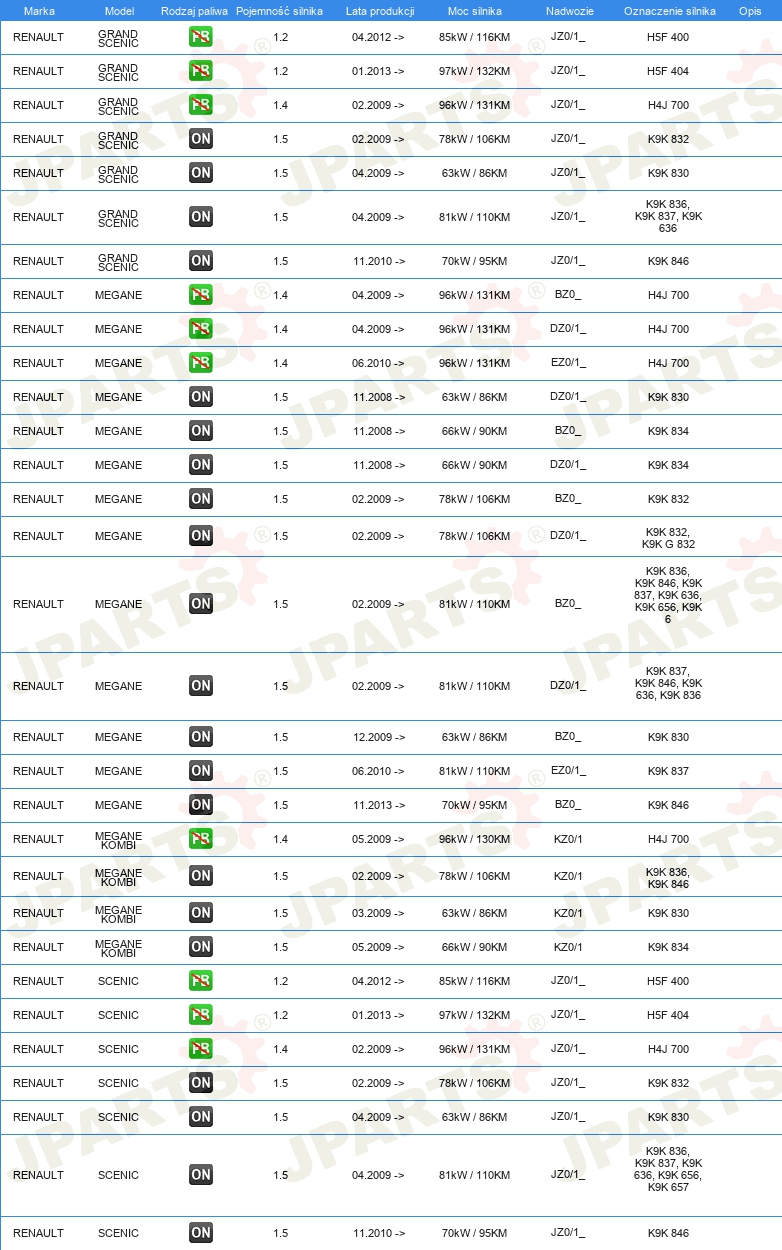Click "1.2" capacity cell in Grand Scenic 04.2012 row

point(281,37)
